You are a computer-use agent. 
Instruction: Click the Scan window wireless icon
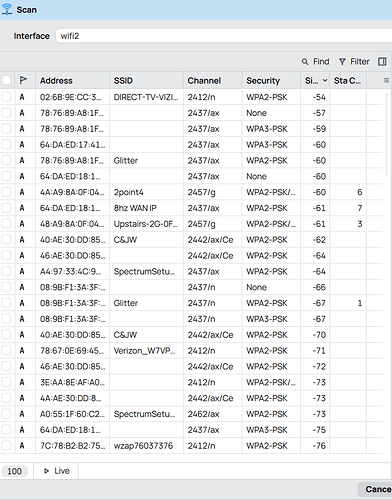(7, 9)
